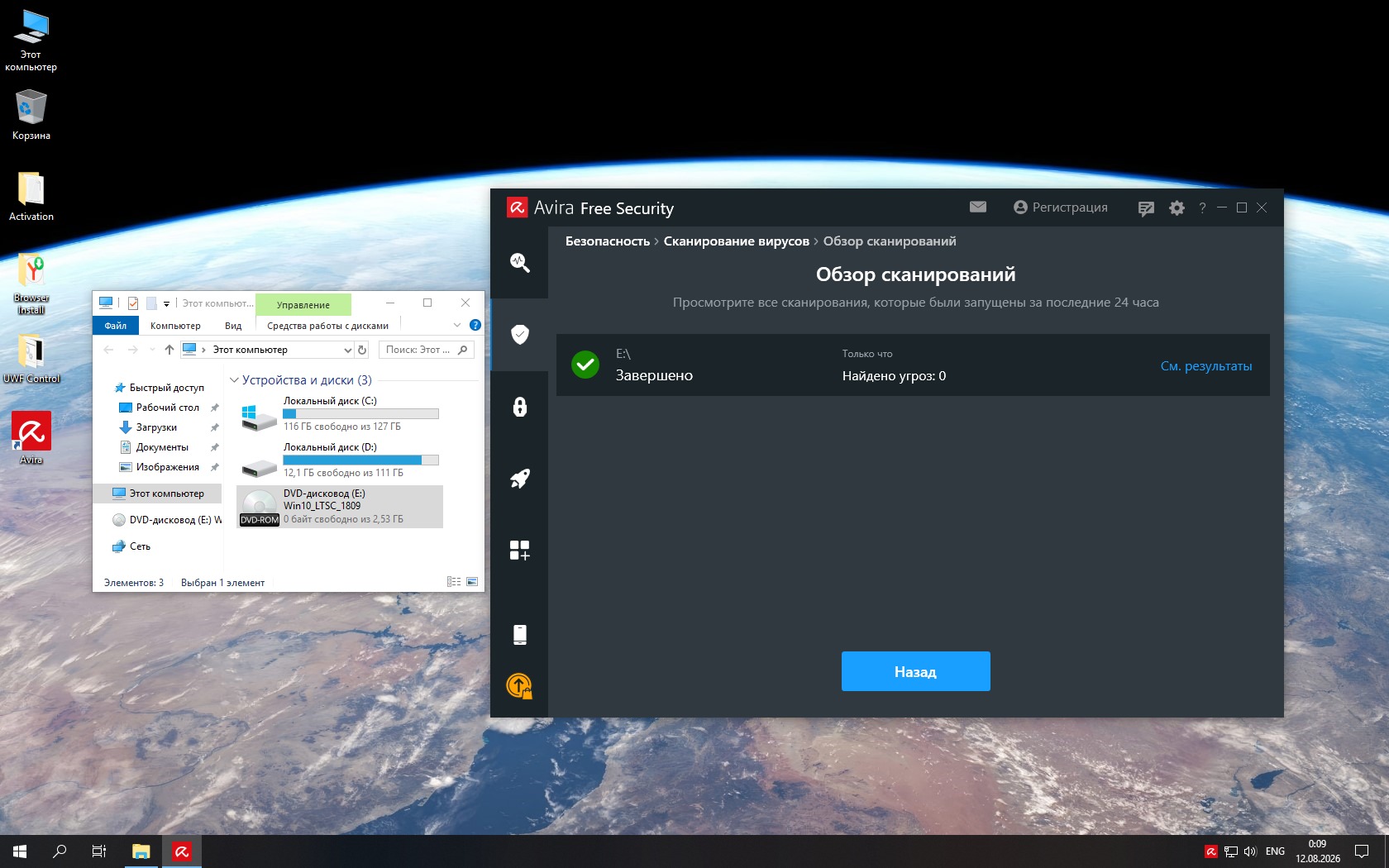Screen dimensions: 1389x868
Task: Open the recent locations dropdown in Explorer
Action: (152, 350)
